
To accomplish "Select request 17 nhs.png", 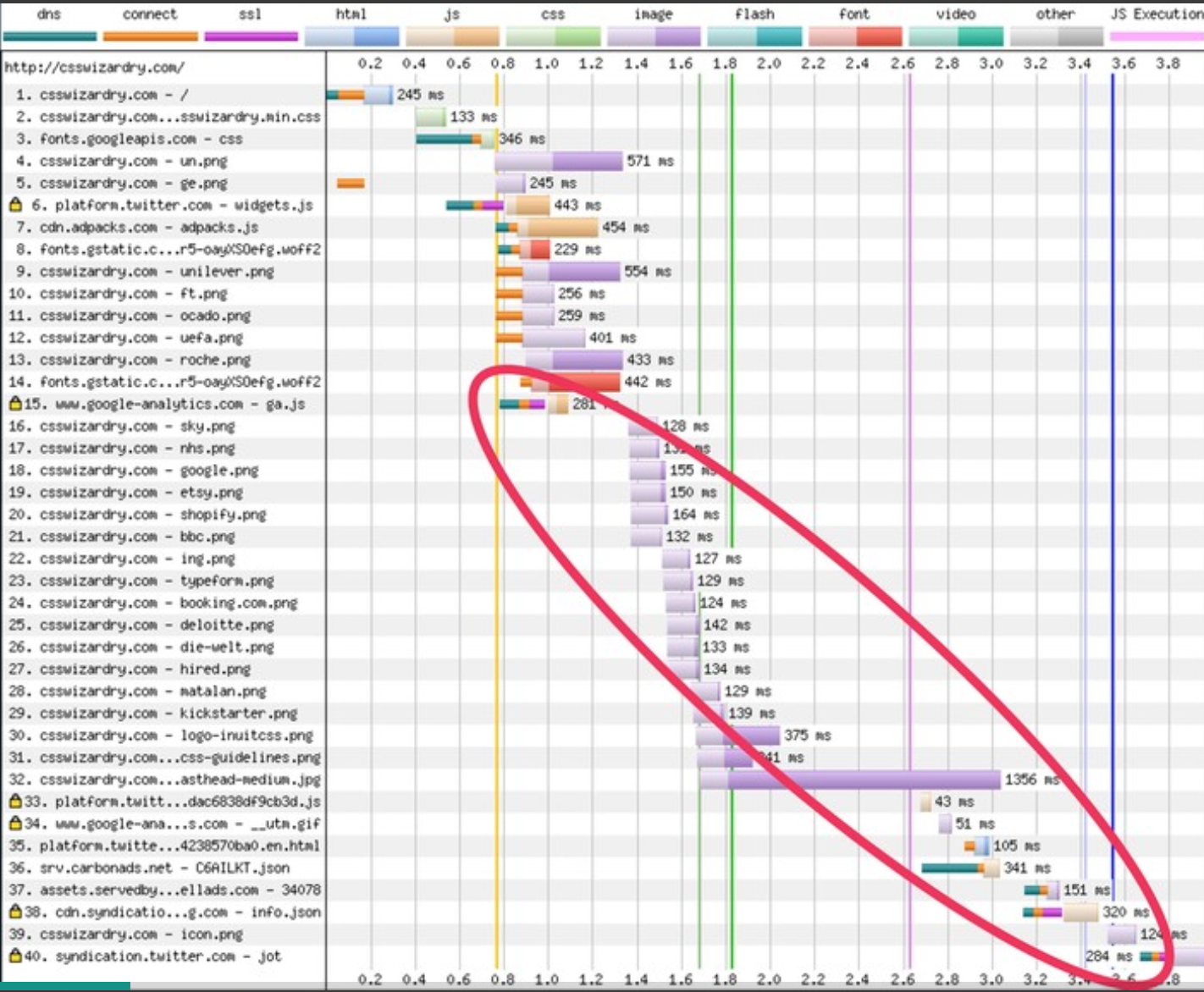I will tap(122, 448).
